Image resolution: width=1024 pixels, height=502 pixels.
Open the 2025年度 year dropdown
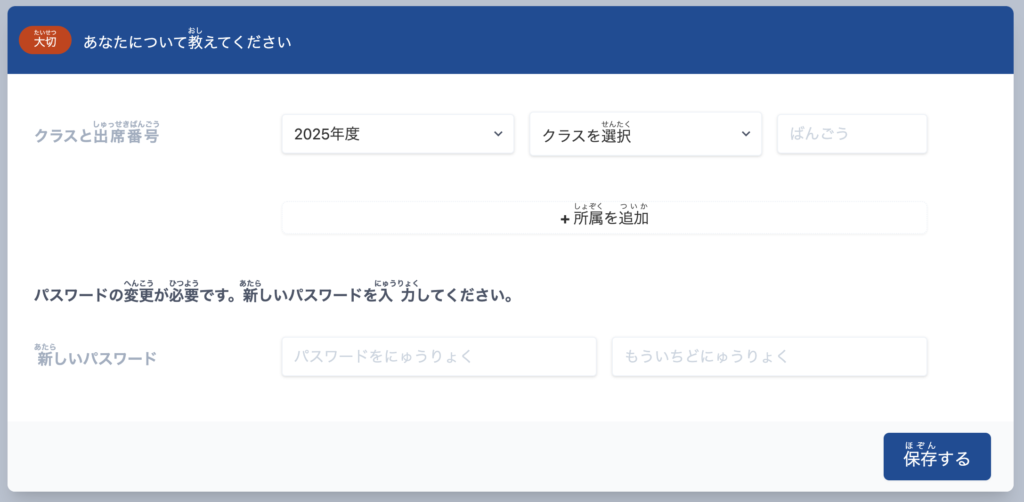397,134
